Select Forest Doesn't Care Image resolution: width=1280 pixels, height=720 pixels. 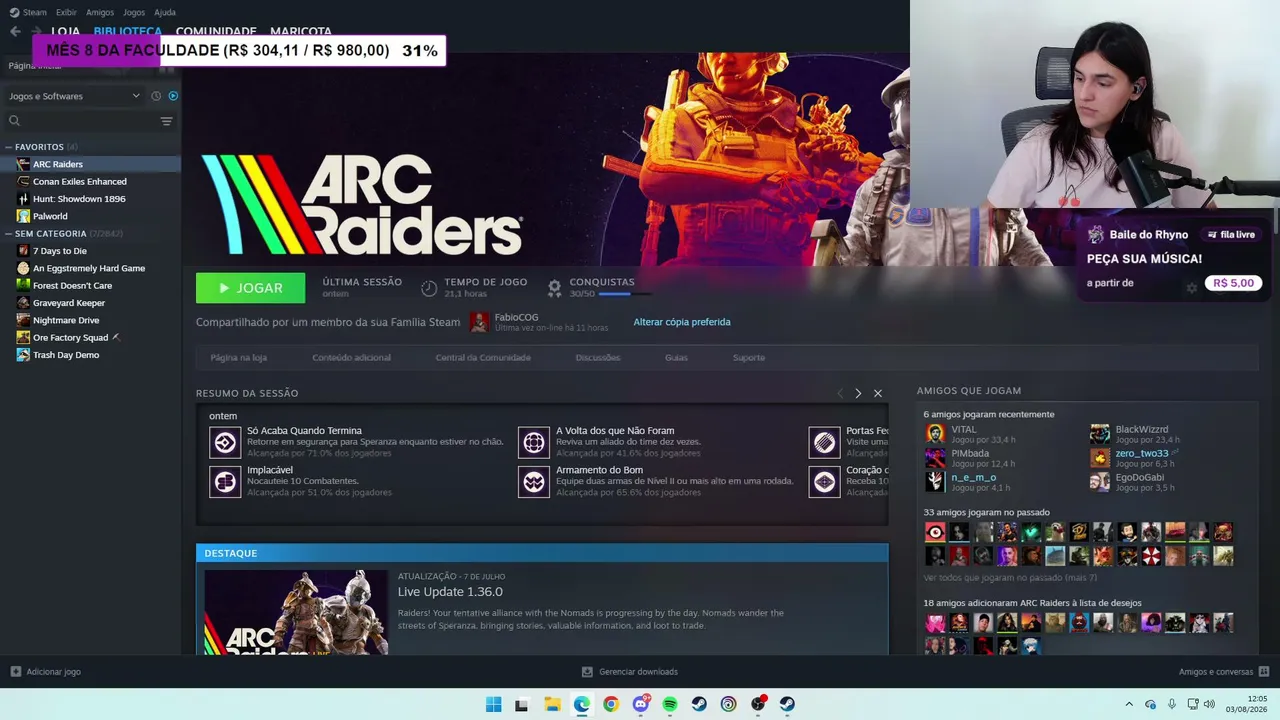point(90,285)
